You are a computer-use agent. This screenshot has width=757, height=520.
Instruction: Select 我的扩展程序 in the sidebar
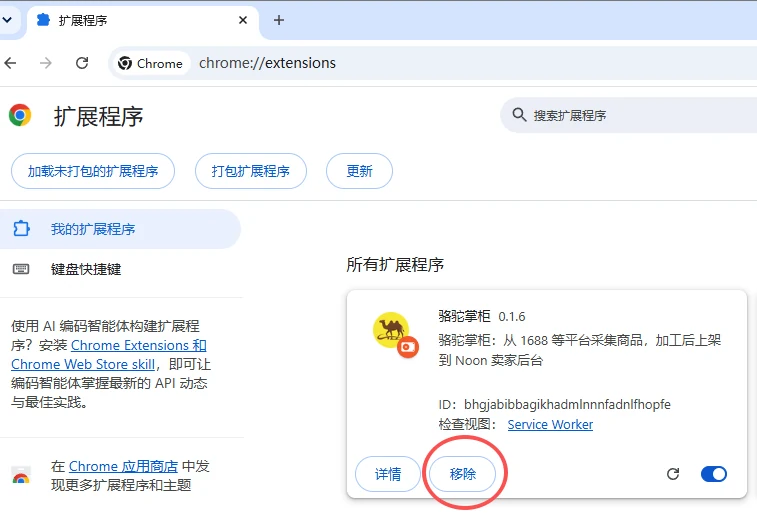click(x=120, y=229)
